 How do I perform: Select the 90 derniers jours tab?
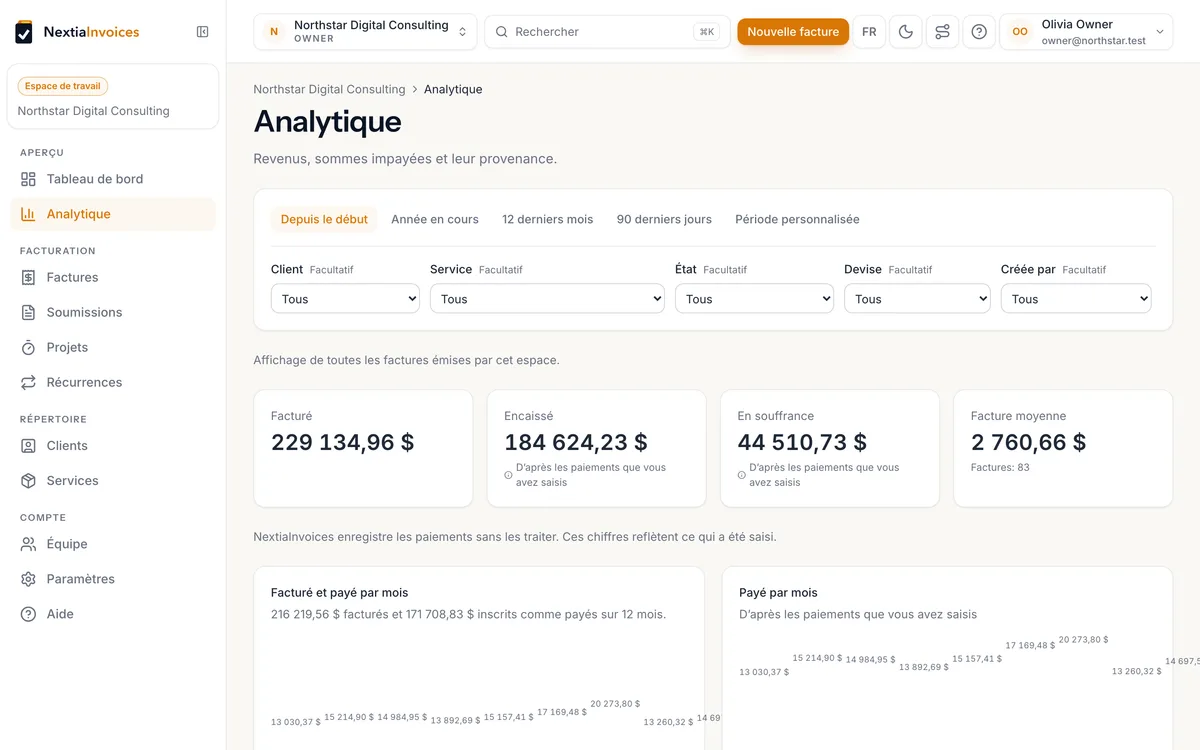point(664,219)
